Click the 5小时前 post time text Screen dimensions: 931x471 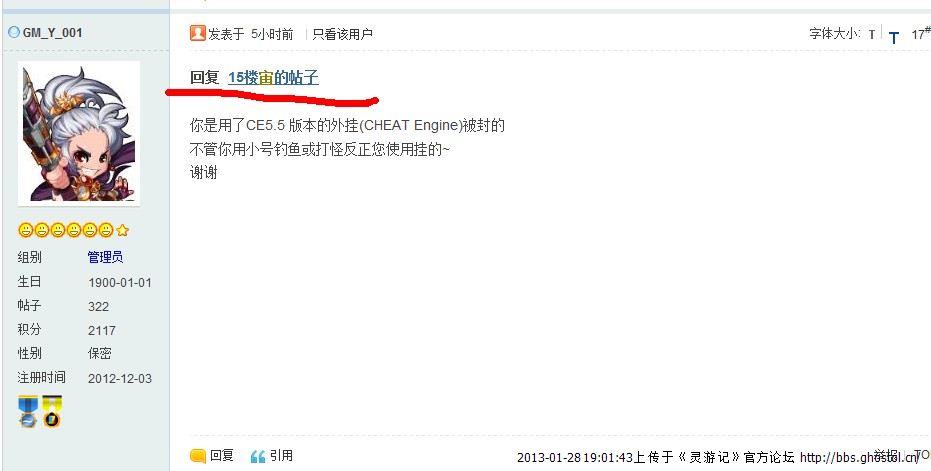tap(272, 34)
